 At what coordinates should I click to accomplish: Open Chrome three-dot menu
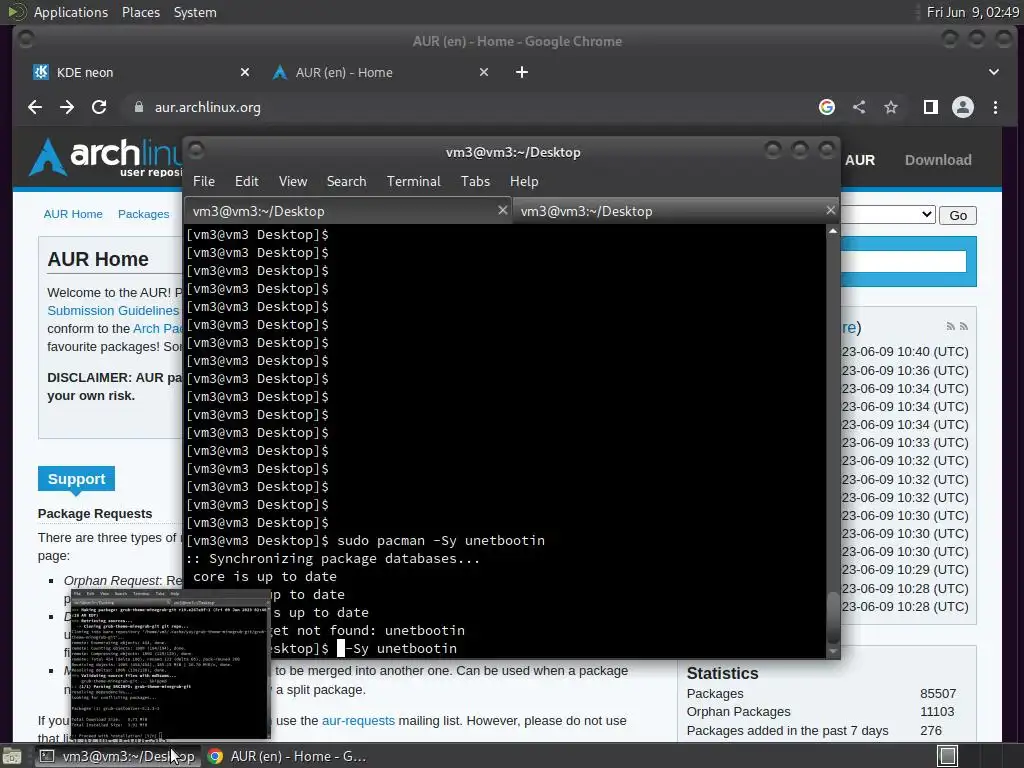(995, 107)
